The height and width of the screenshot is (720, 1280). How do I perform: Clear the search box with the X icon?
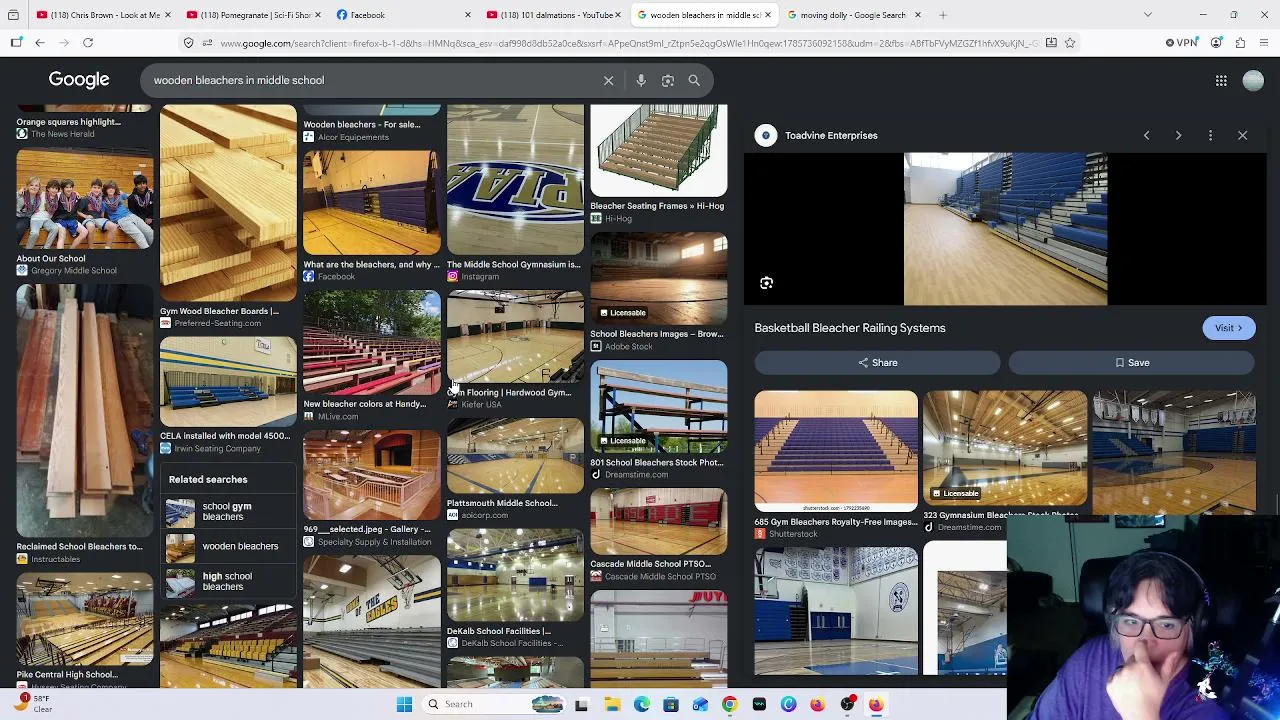click(x=608, y=80)
